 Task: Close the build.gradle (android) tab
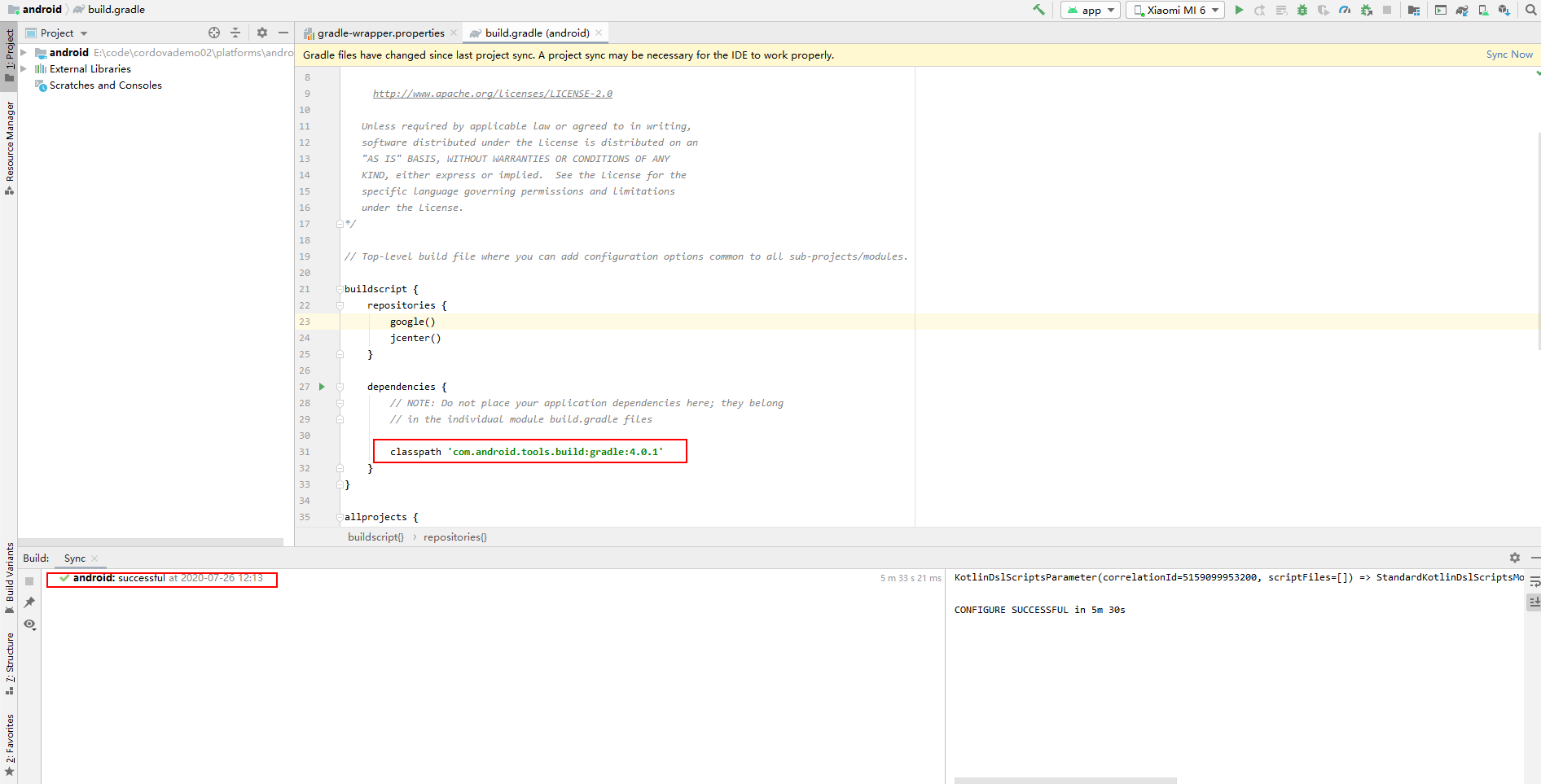[599, 33]
